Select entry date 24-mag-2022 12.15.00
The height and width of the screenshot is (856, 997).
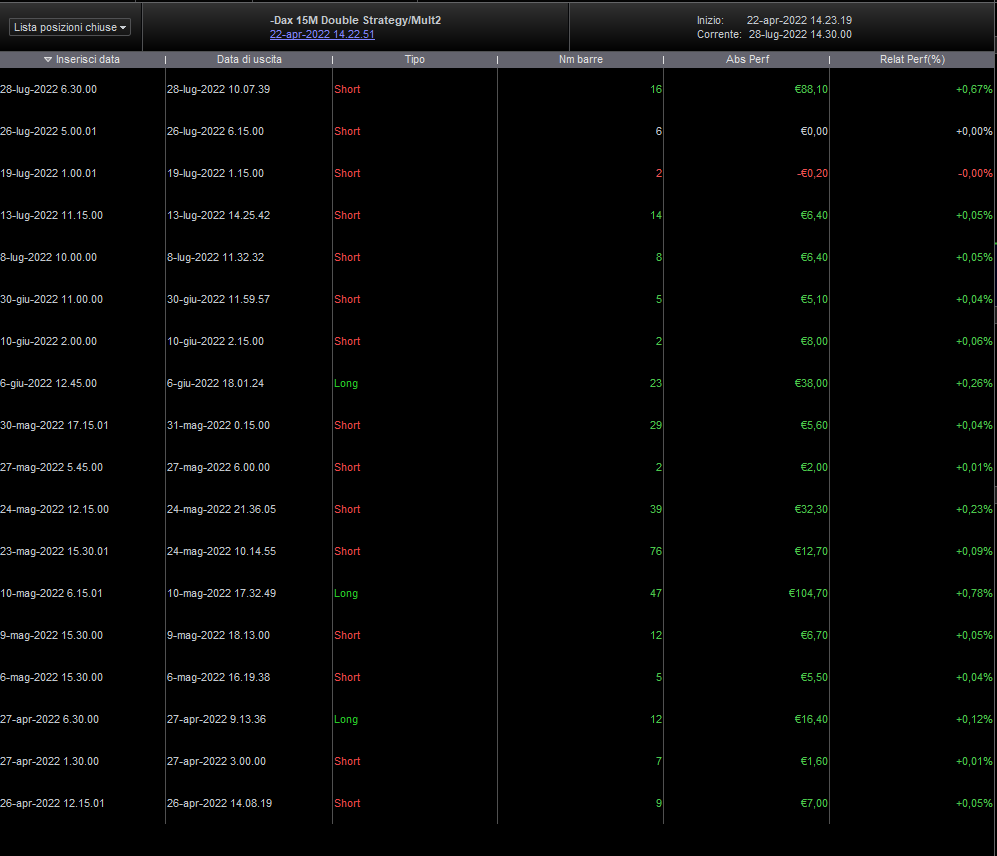click(55, 509)
